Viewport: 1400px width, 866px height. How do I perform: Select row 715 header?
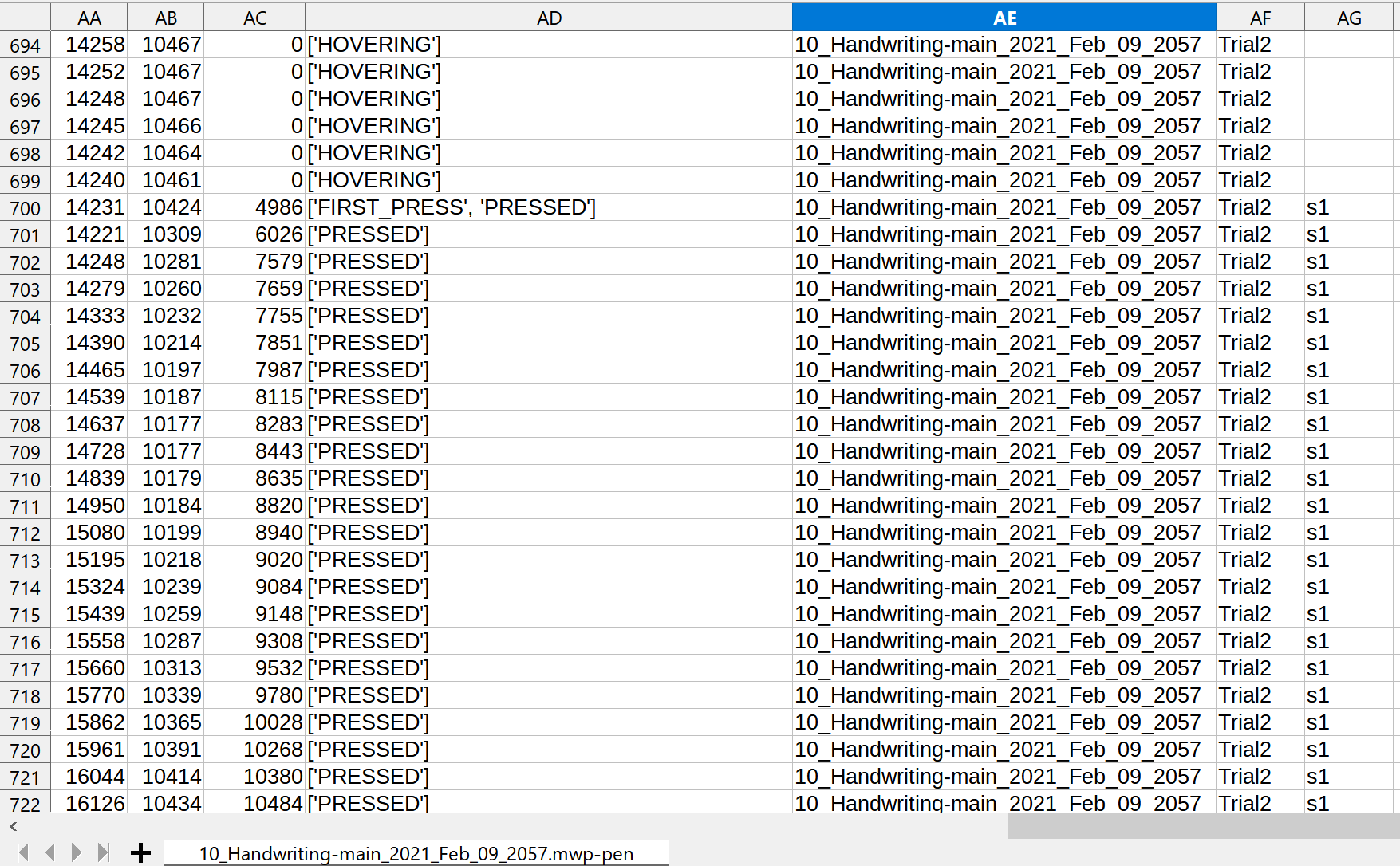[26, 615]
